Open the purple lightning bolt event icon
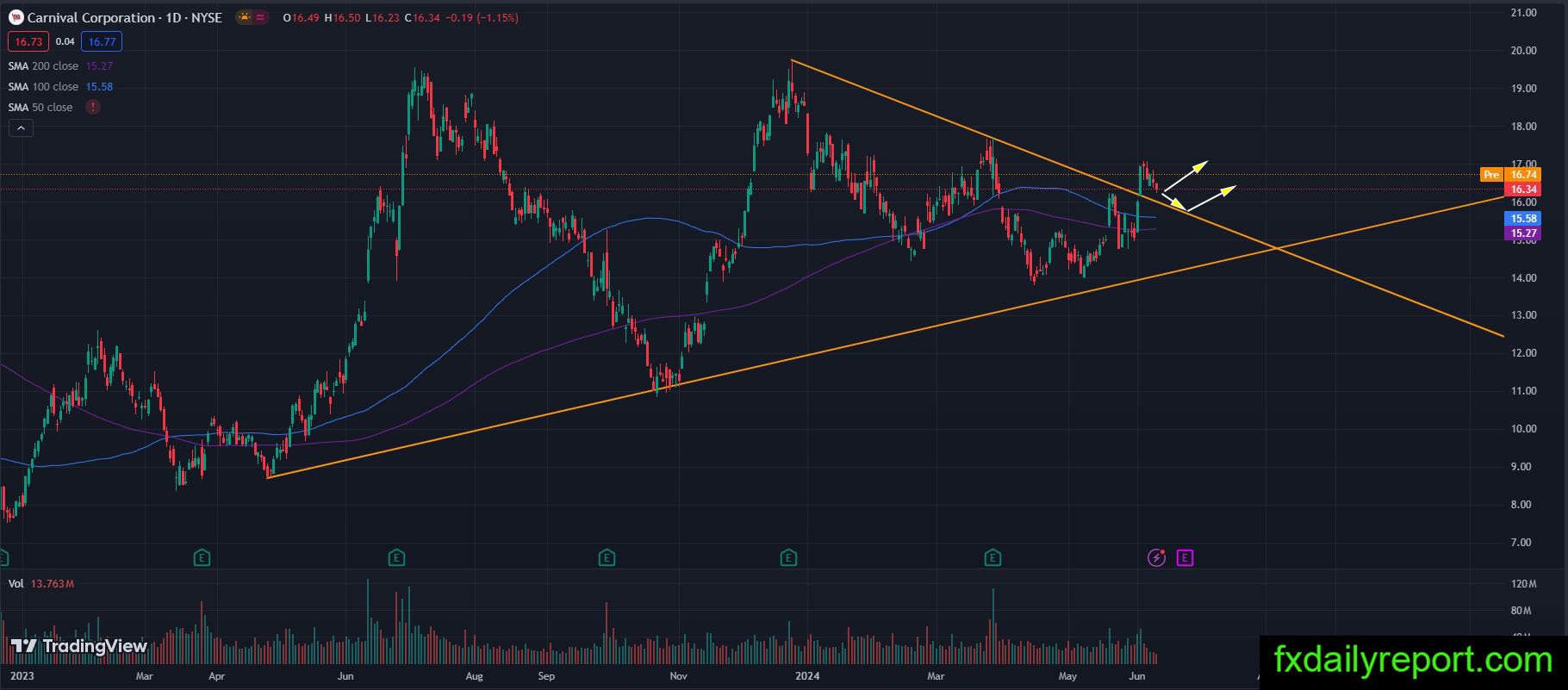This screenshot has width=1568, height=690. coord(1157,558)
